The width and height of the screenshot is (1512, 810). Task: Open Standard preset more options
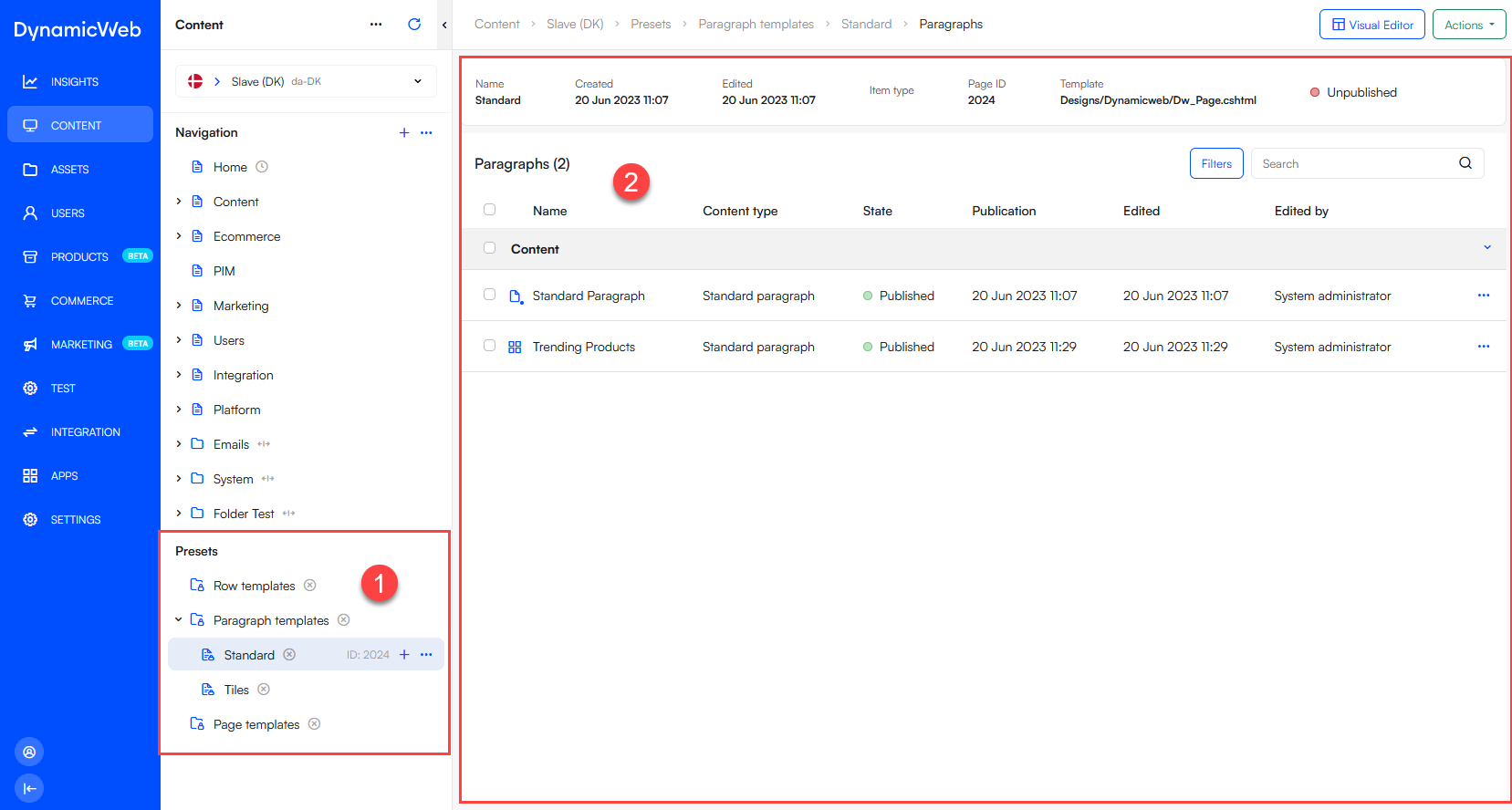(426, 655)
